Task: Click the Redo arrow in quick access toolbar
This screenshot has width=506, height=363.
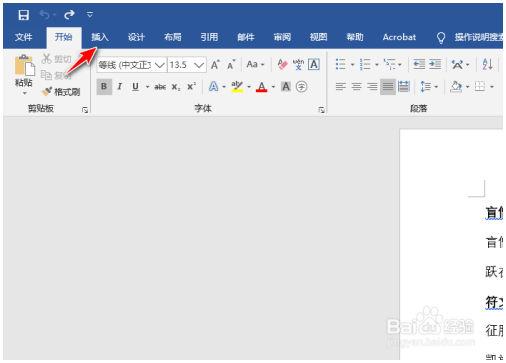Action: pos(69,15)
